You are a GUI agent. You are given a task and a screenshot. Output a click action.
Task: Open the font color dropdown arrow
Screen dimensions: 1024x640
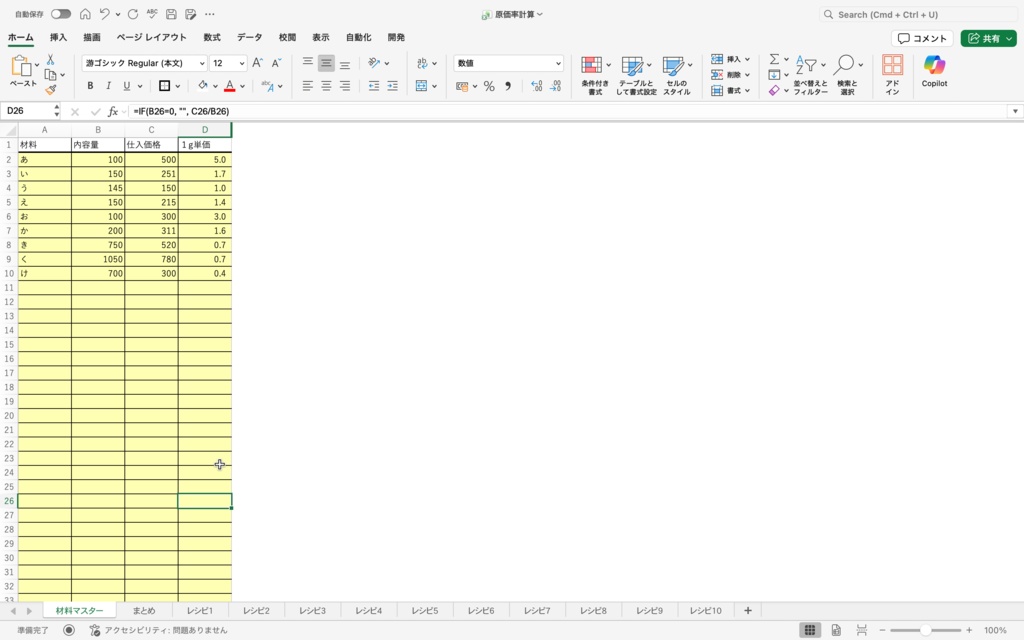242,86
